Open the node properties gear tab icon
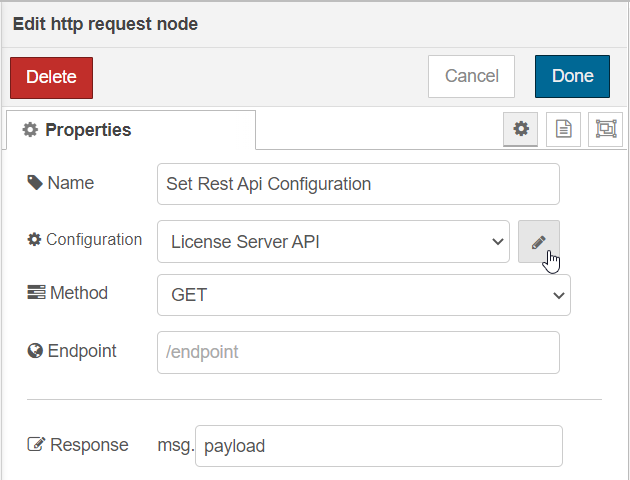 click(521, 129)
